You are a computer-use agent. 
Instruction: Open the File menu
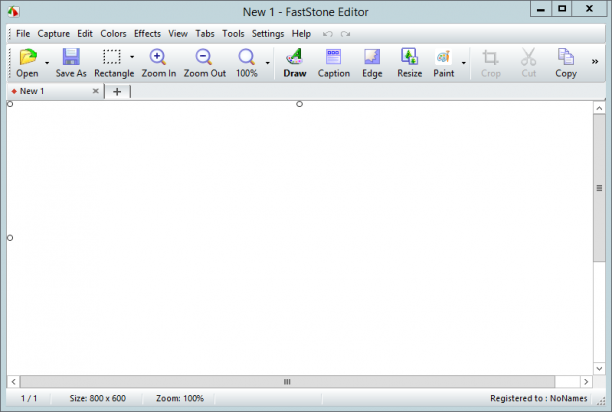[23, 34]
